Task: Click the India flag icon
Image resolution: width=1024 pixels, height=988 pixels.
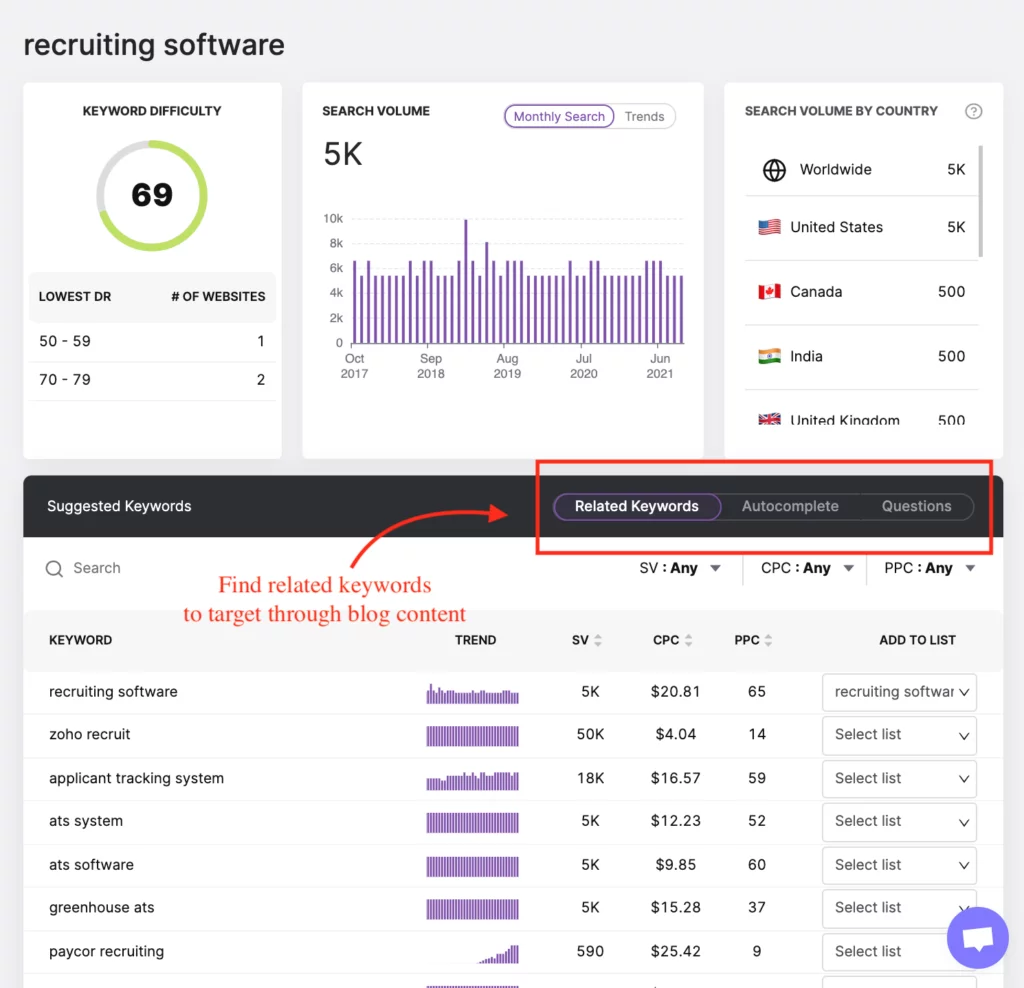Action: [x=768, y=356]
